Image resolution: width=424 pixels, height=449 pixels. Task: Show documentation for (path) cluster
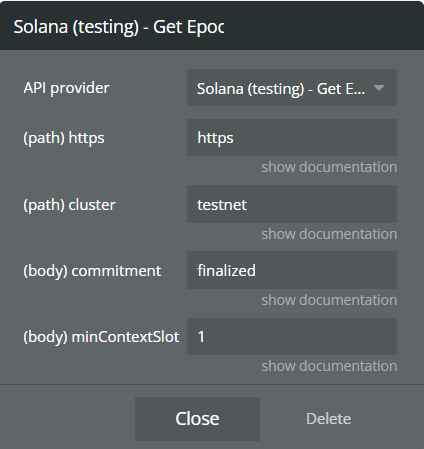click(329, 234)
